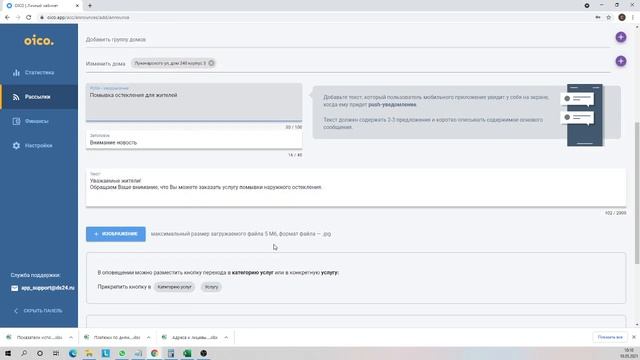This screenshot has height=360, width=640.
Task: Click СКРЫТЬ ПАНЕЛЬ to collapse sidebar
Action: tap(43, 311)
